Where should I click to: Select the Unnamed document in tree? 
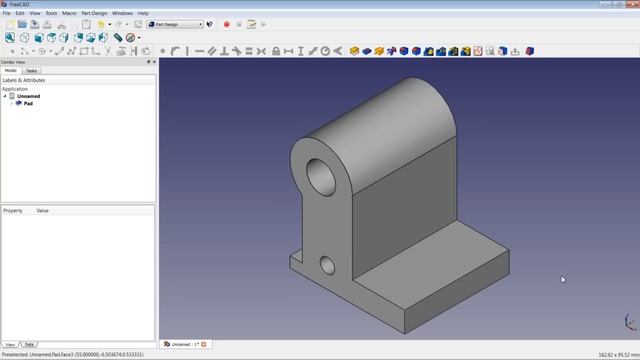28,96
